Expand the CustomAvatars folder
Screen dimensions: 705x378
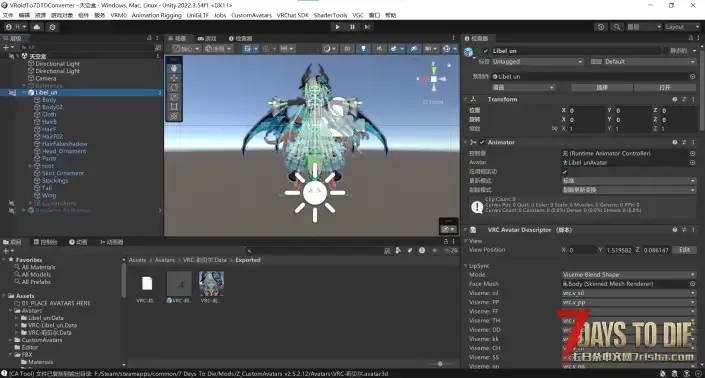click(10, 340)
